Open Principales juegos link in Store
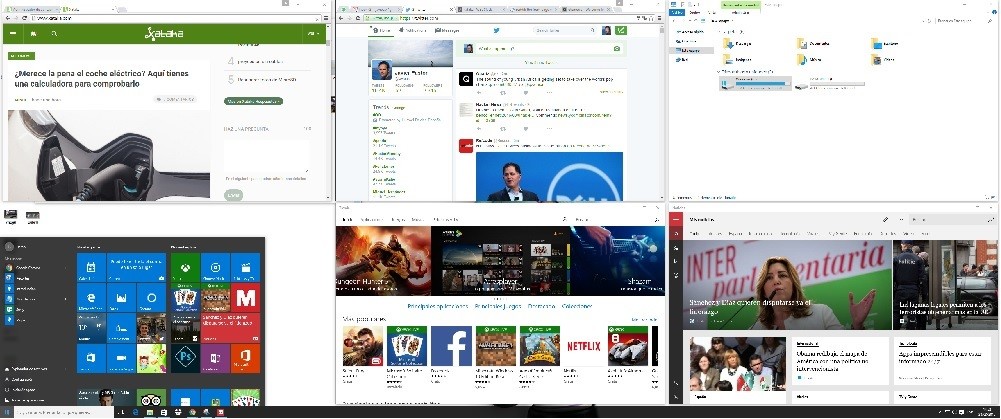Screen dimensions: 1001x419 click(x=497, y=307)
